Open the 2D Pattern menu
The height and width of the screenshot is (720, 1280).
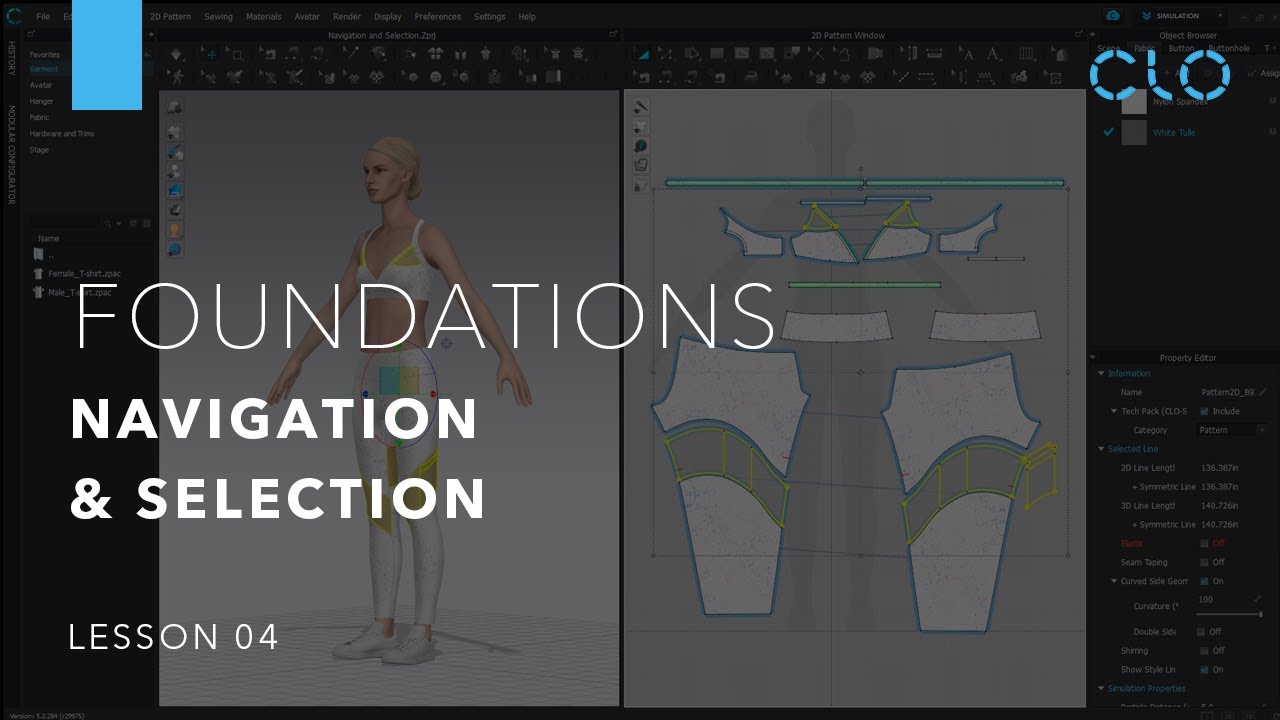pos(170,16)
